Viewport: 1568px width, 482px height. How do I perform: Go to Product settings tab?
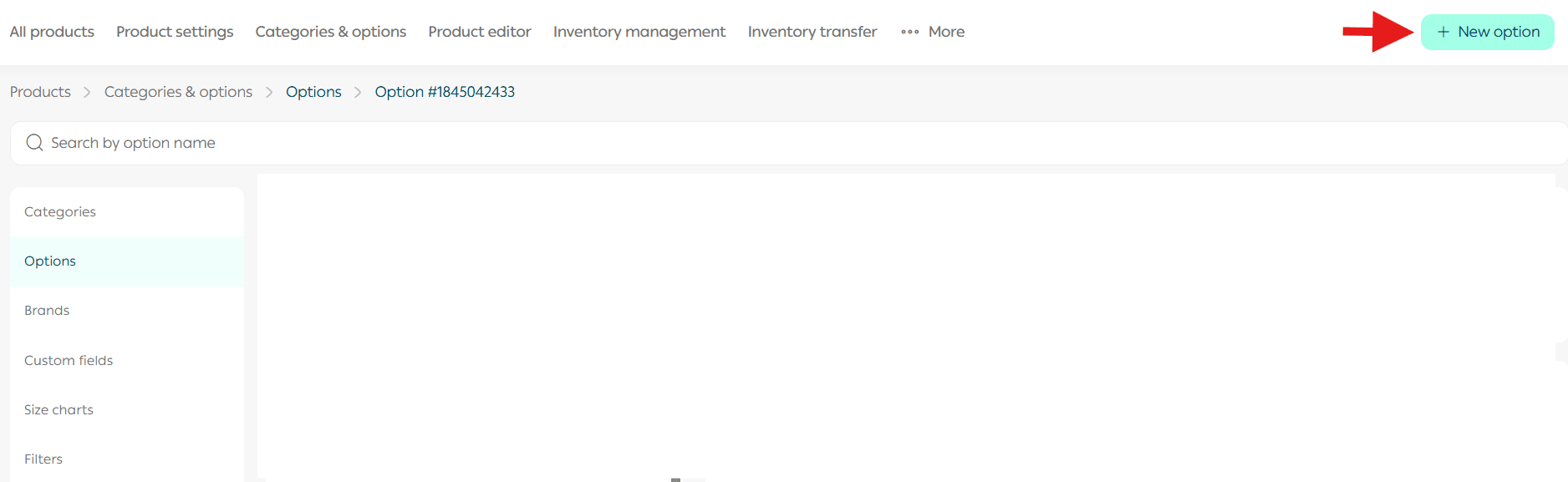coord(175,32)
